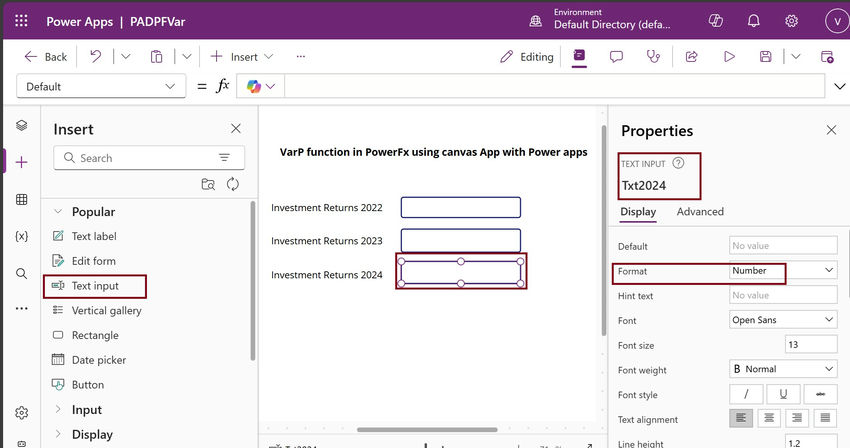This screenshot has height=448, width=850.
Task: Select the Investment Returns 2024 text box
Action: coord(461,272)
